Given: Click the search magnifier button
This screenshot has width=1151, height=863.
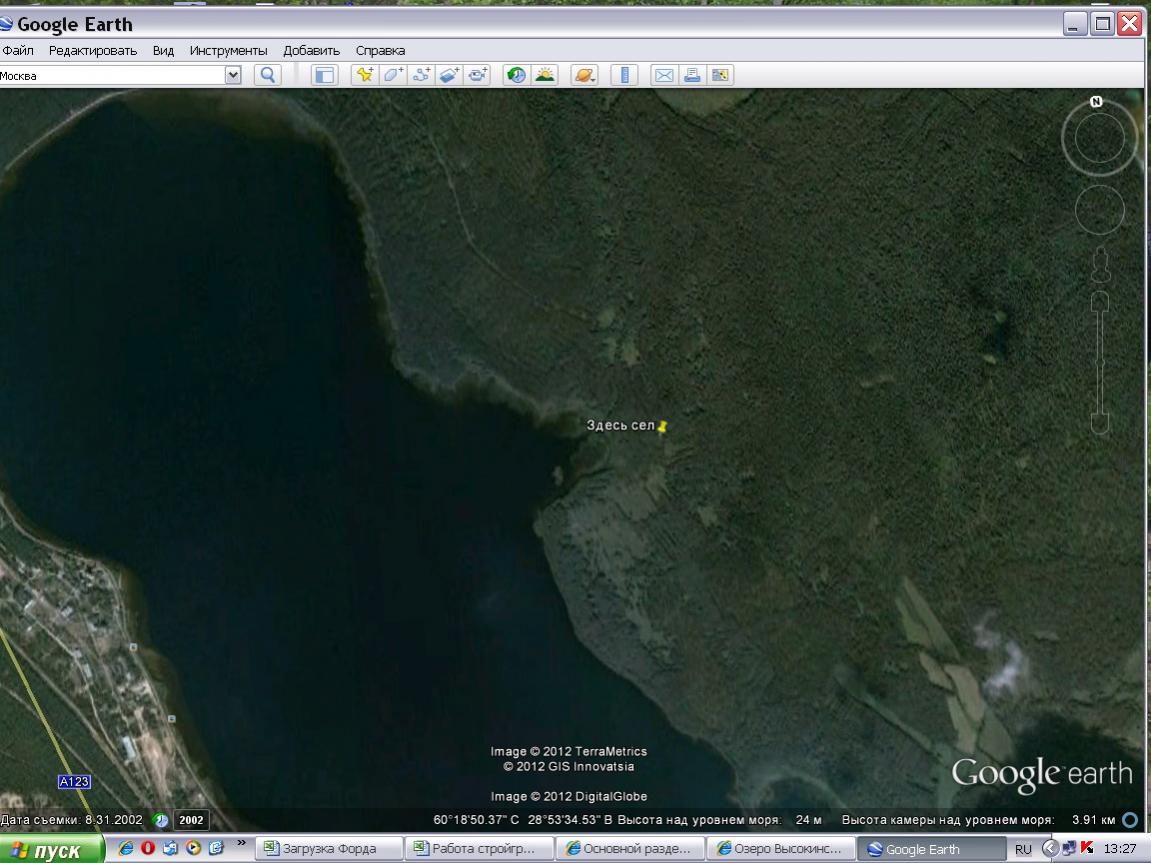Looking at the screenshot, I should 267,75.
